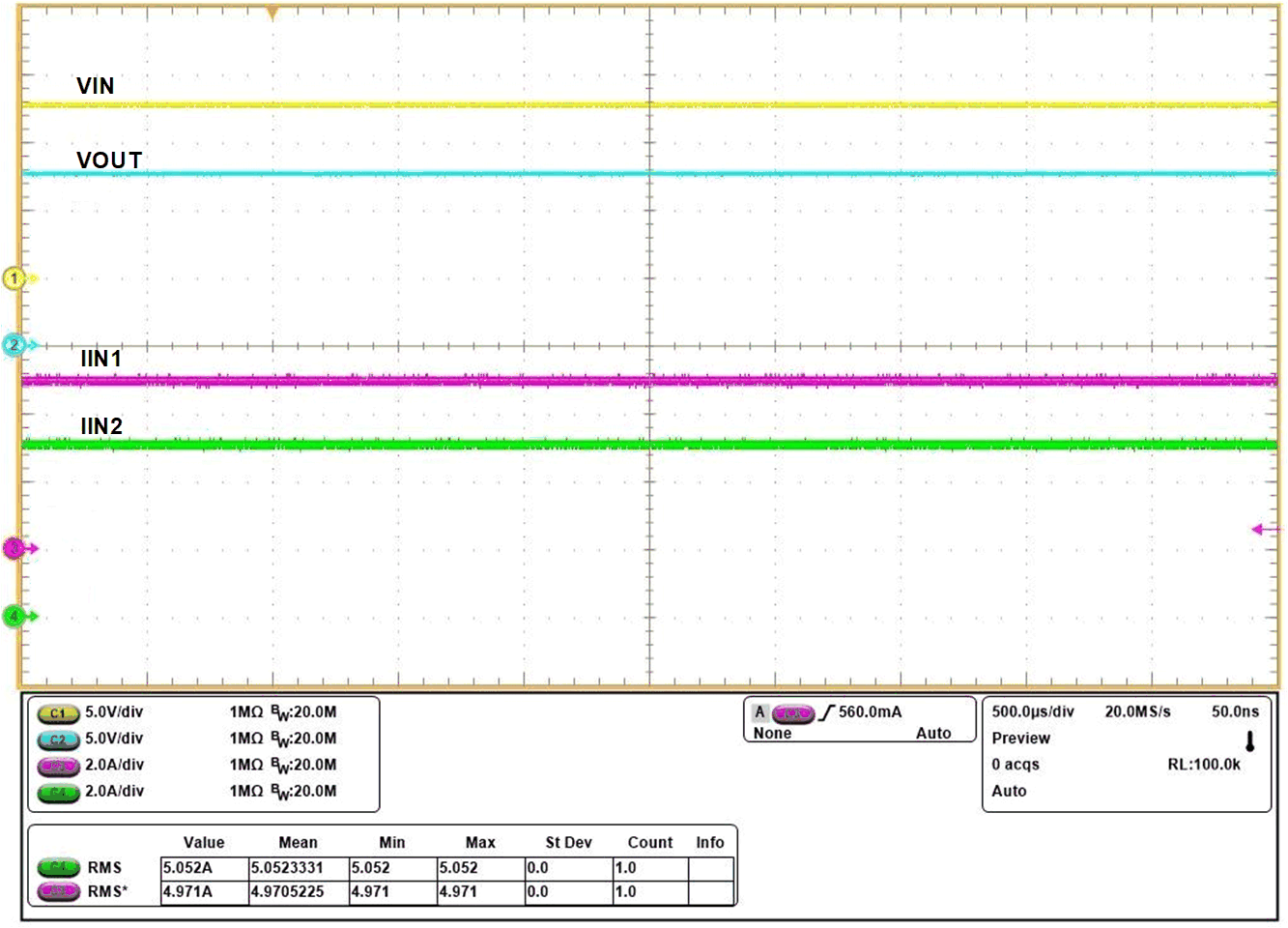
Task: Click the 5.052 Min cell
Action: [393, 868]
